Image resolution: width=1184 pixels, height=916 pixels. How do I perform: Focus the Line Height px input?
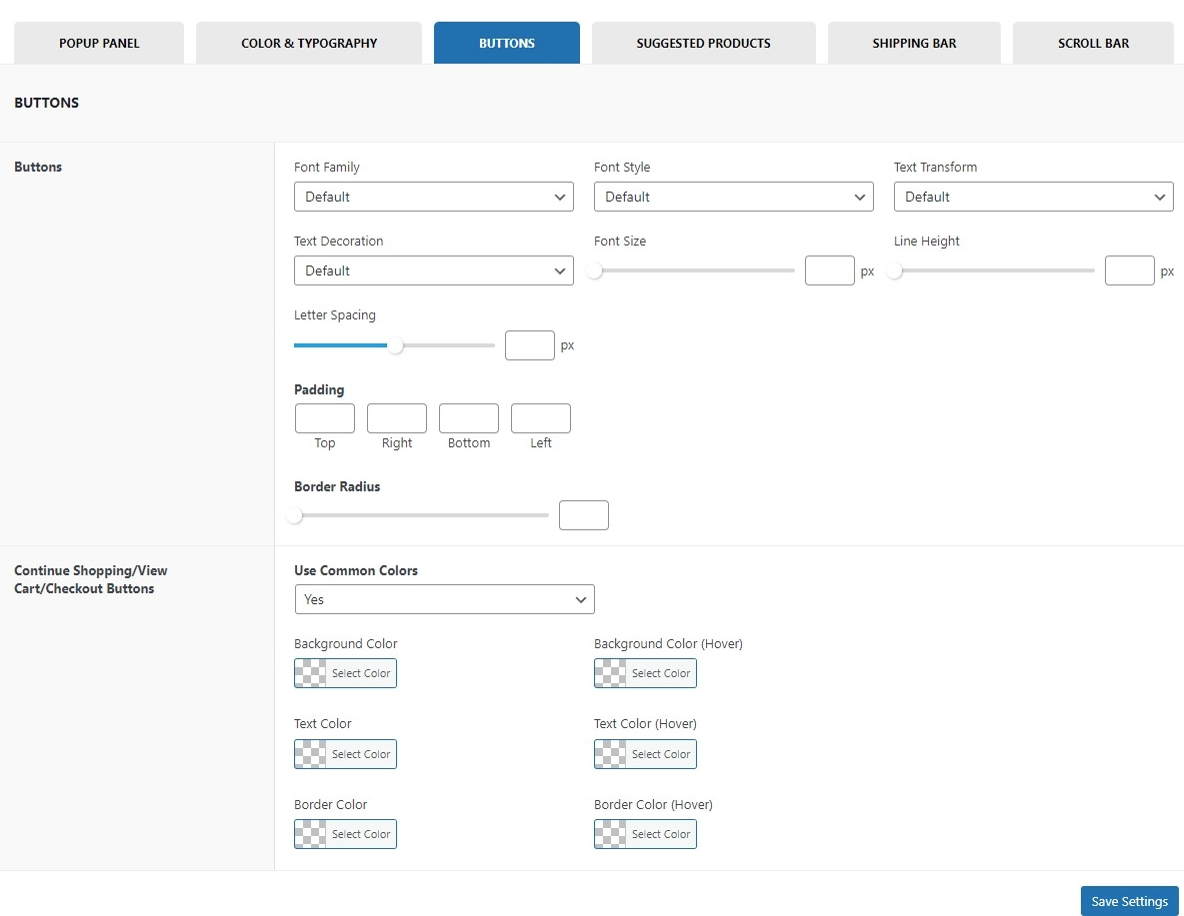tap(1129, 270)
